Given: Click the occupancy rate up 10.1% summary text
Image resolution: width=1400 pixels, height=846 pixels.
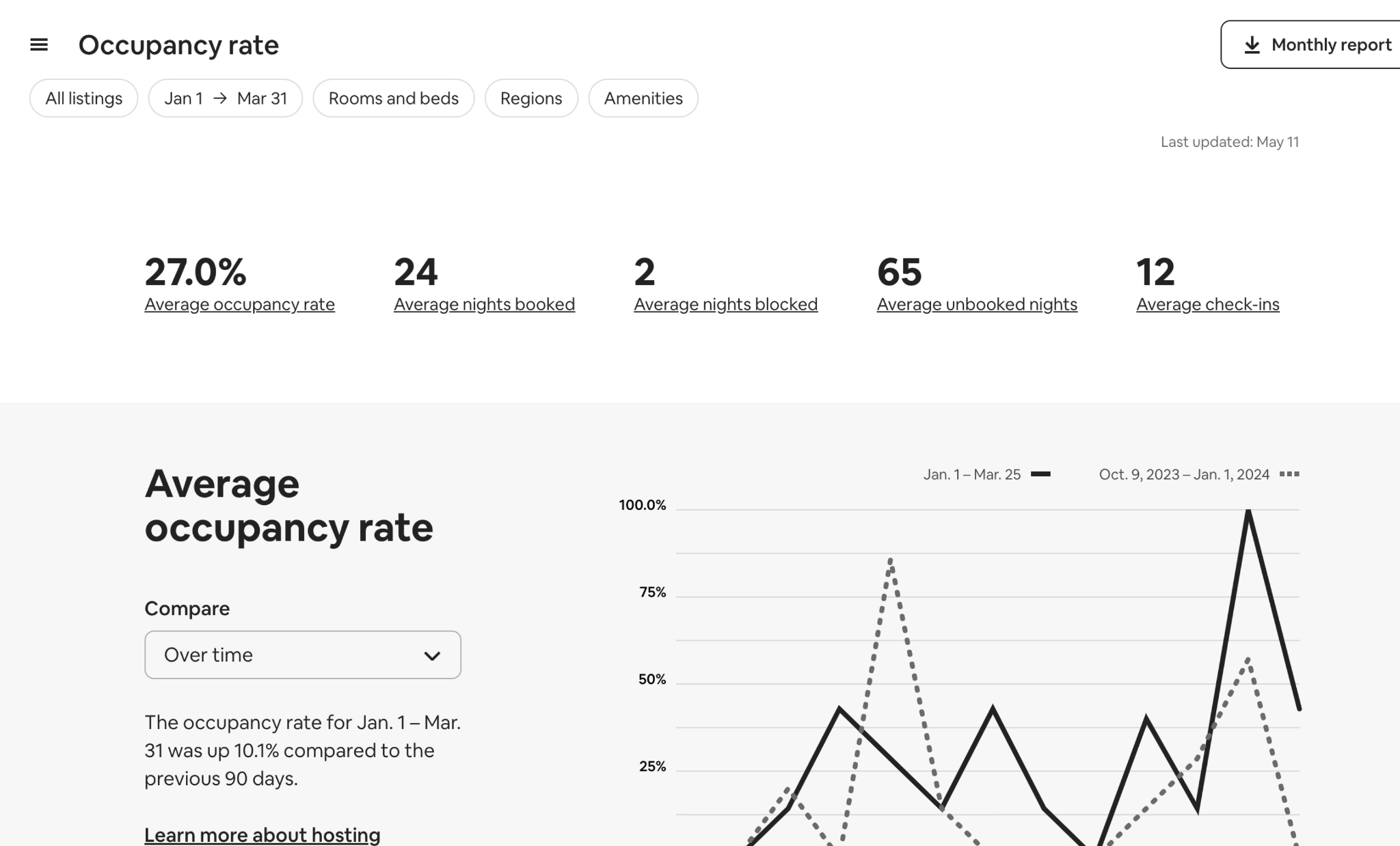Looking at the screenshot, I should pos(303,750).
